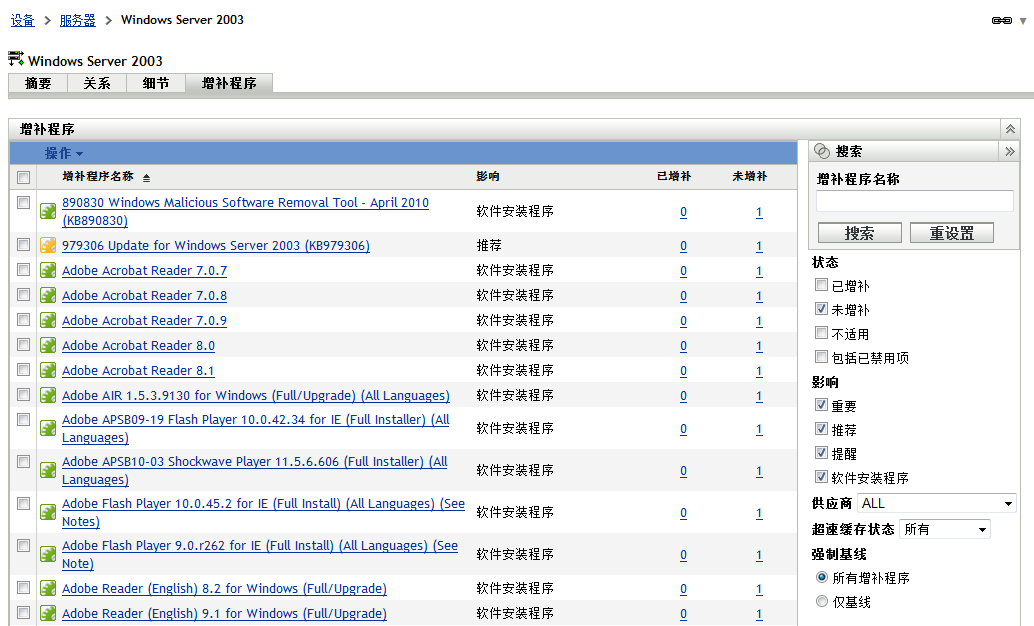The width and height of the screenshot is (1034, 626).
Task: Click the server icon beside Windows Server 2003 heading
Action: (x=13, y=59)
